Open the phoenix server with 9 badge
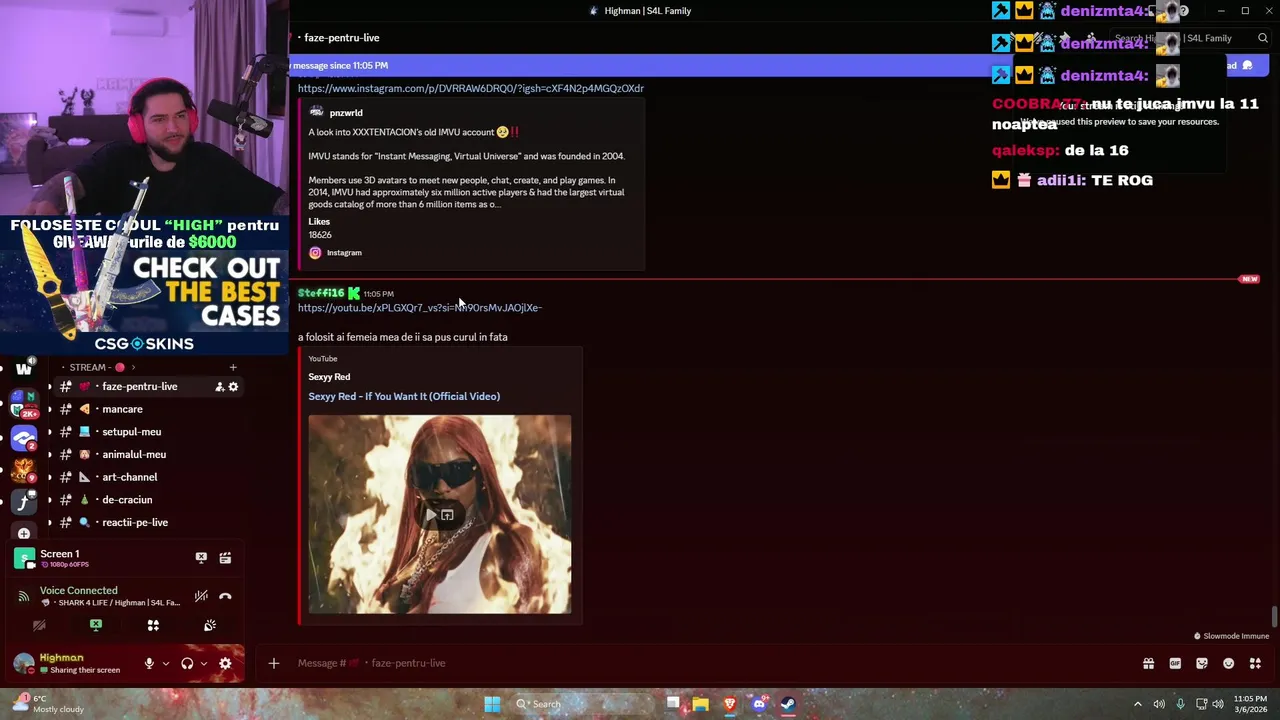 click(24, 470)
